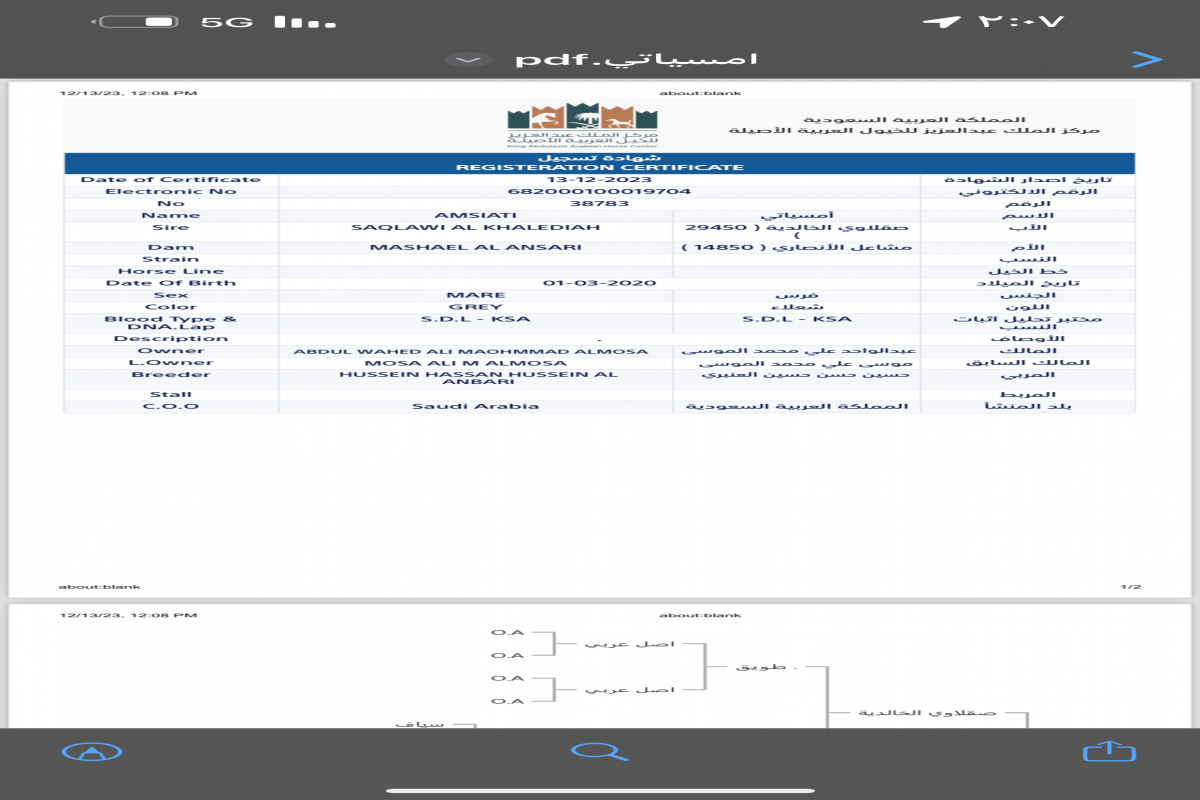Tap the search magnifier icon
The width and height of the screenshot is (1200, 800).
pyautogui.click(x=599, y=752)
